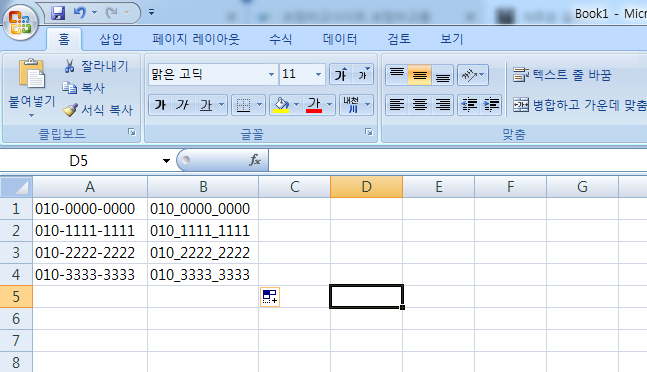The height and width of the screenshot is (372, 647).
Task: Switch to the 수식 tab
Action: click(281, 39)
